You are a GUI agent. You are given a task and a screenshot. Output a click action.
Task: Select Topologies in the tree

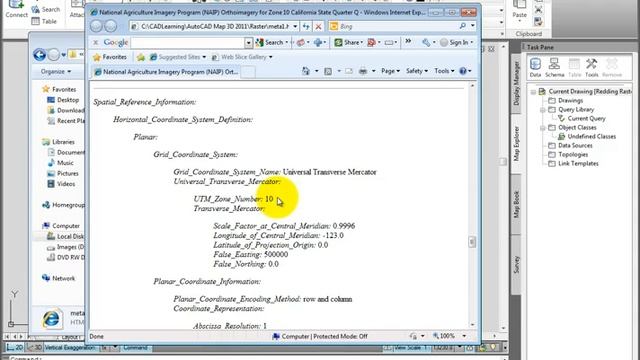(x=573, y=154)
